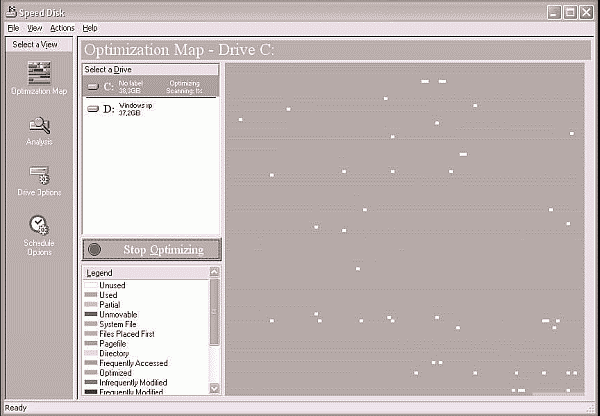Image resolution: width=600 pixels, height=416 pixels.
Task: Click the Frequently Accessed legend entry
Action: 133,363
